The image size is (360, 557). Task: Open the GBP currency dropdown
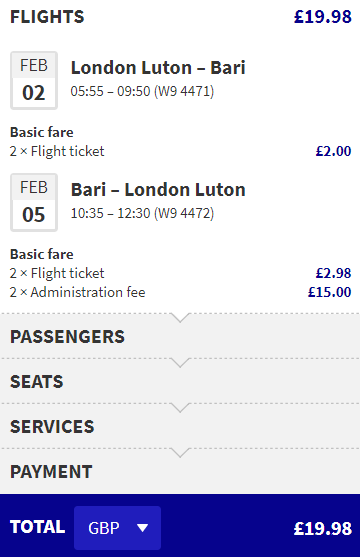click(x=117, y=528)
